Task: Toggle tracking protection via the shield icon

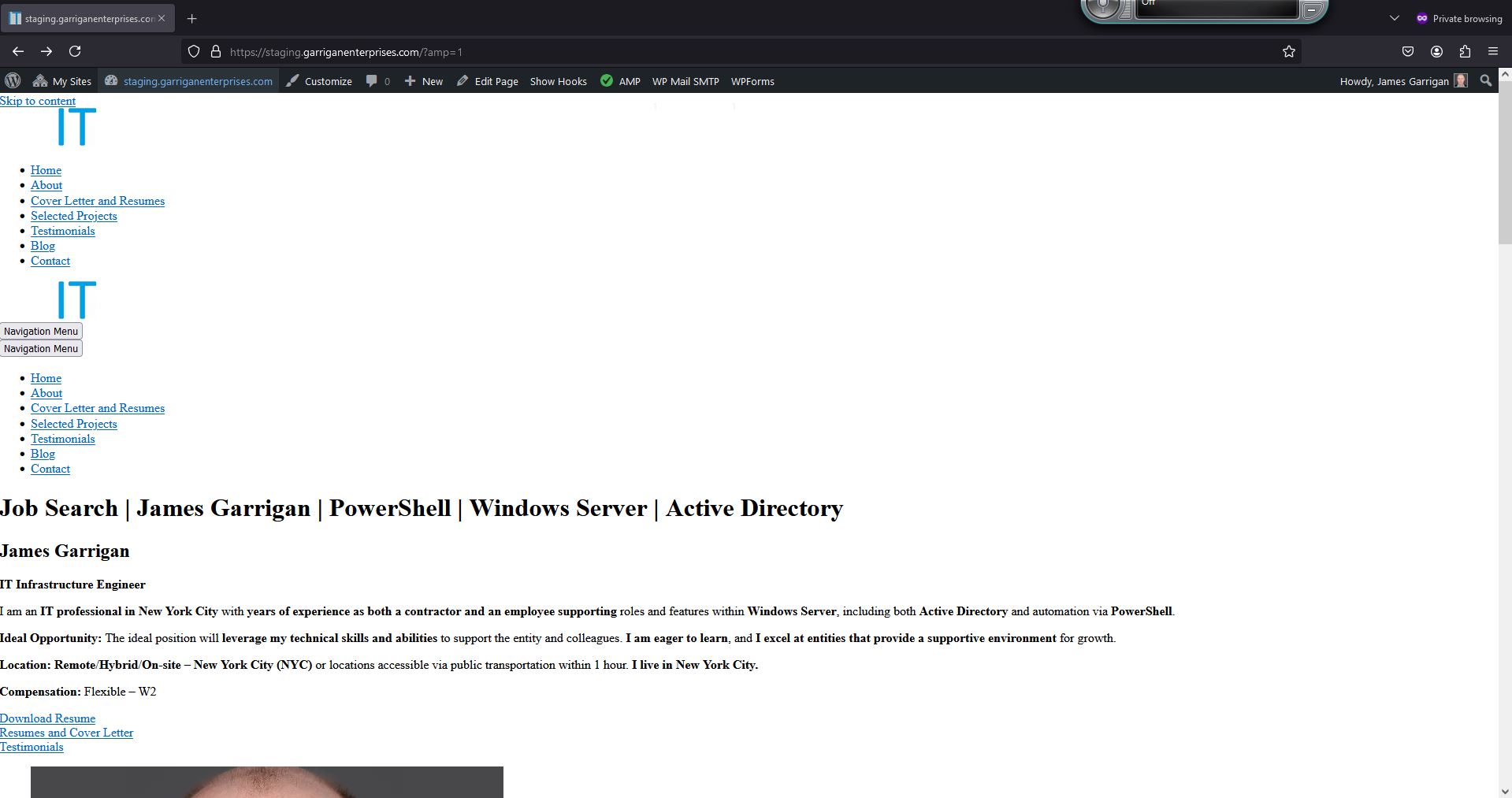Action: pyautogui.click(x=193, y=51)
